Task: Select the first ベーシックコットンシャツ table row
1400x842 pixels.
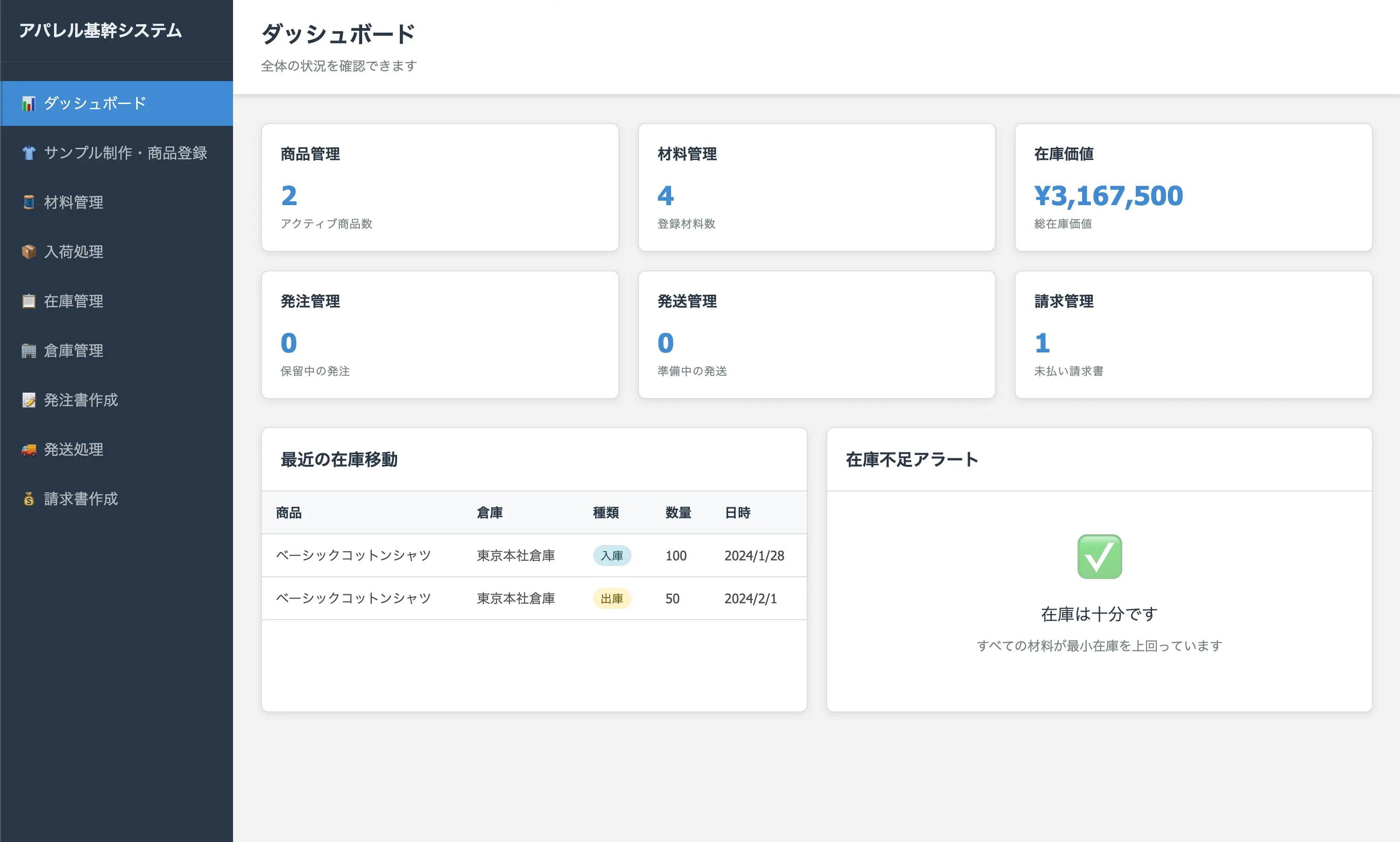Action: pos(353,555)
